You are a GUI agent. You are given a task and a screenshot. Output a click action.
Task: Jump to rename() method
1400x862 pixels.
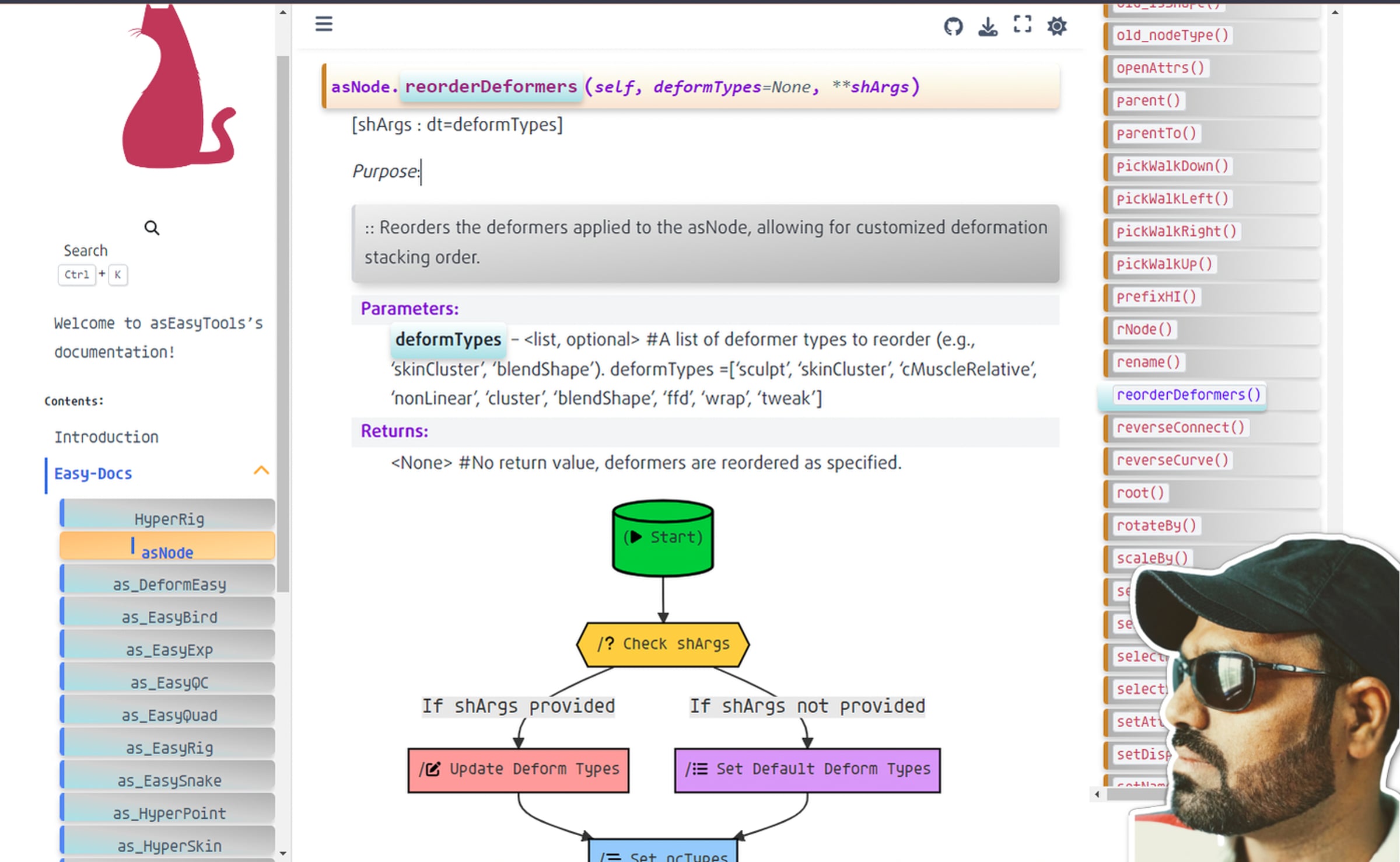click(x=1148, y=362)
